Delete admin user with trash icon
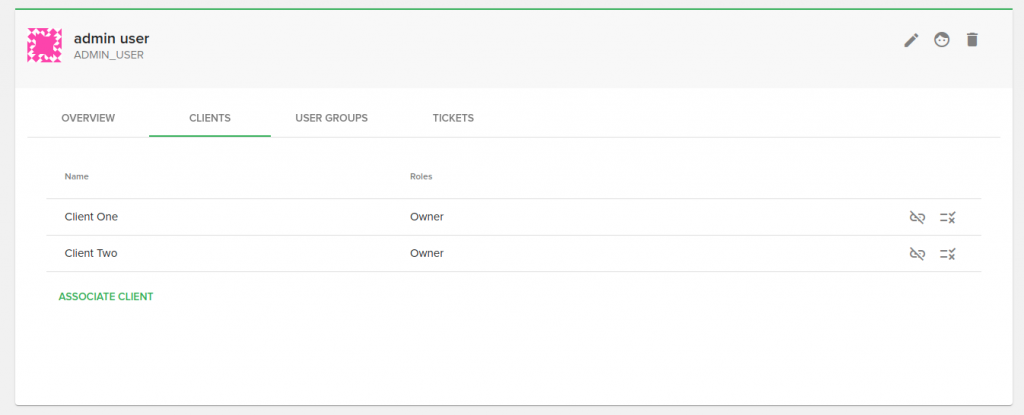Image resolution: width=1024 pixels, height=415 pixels. [972, 40]
